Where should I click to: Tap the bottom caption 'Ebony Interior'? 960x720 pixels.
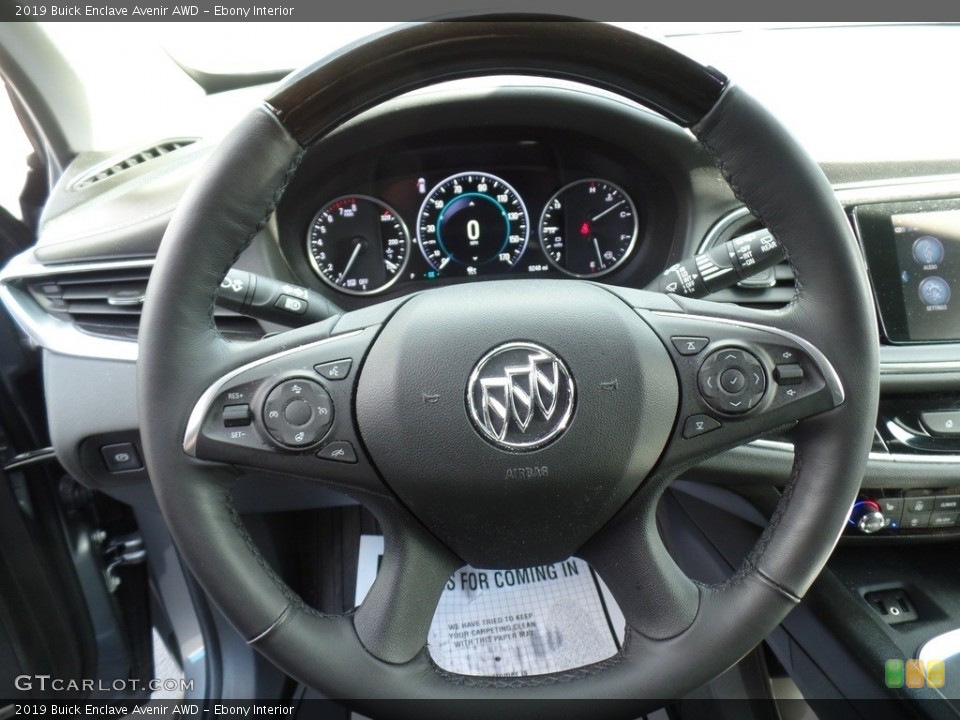tap(254, 710)
